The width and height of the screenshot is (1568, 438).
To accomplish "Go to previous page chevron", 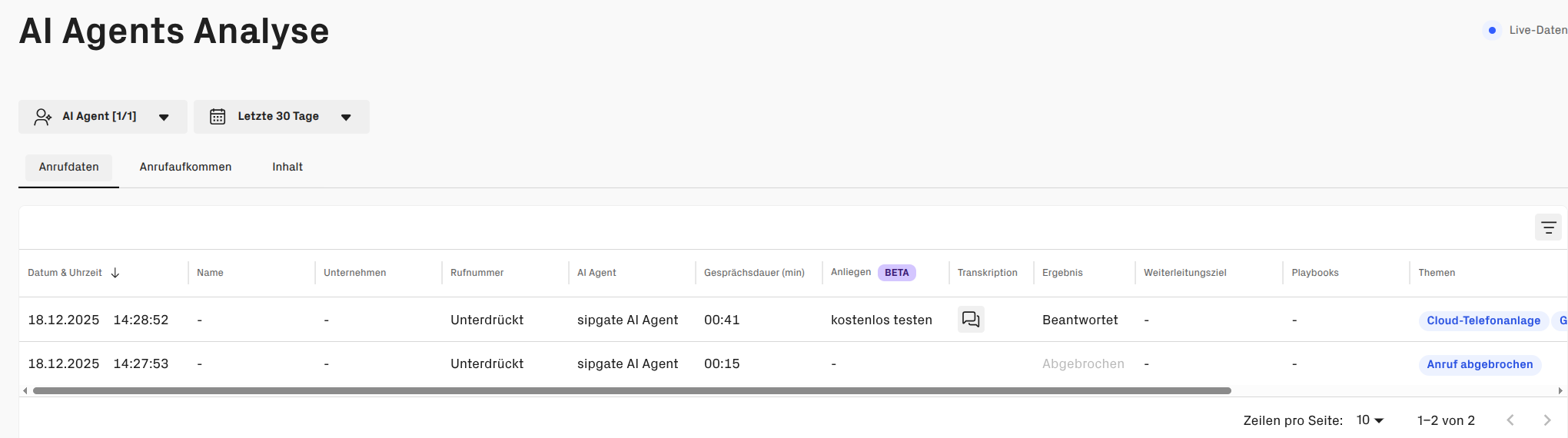I will pyautogui.click(x=1510, y=420).
